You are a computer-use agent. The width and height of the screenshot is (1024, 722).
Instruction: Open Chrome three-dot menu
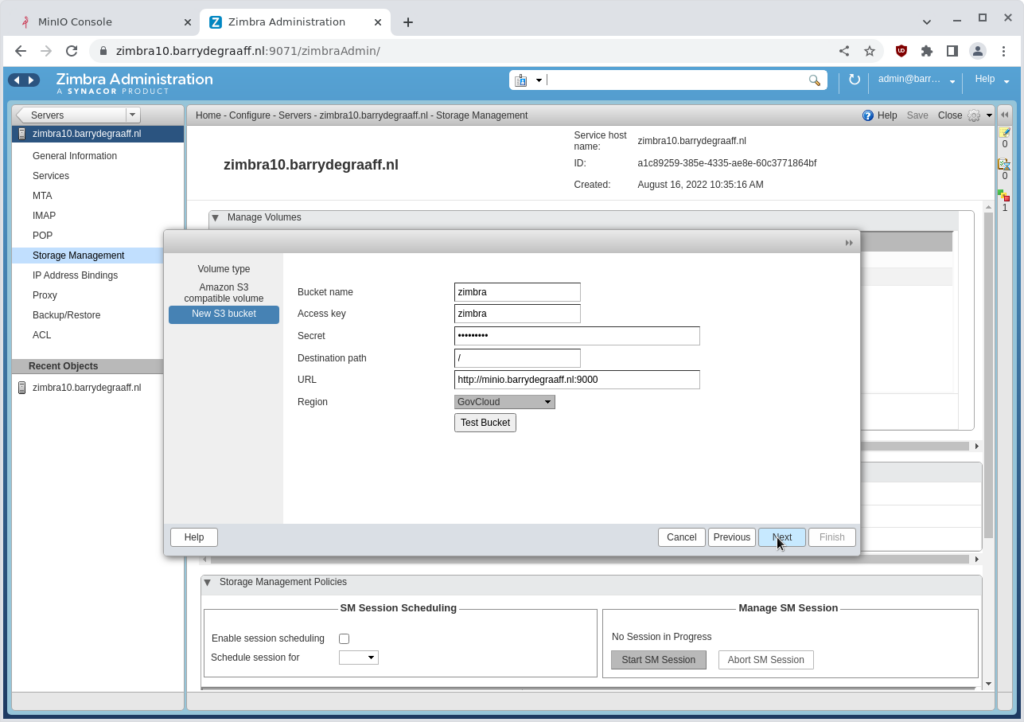(1004, 51)
